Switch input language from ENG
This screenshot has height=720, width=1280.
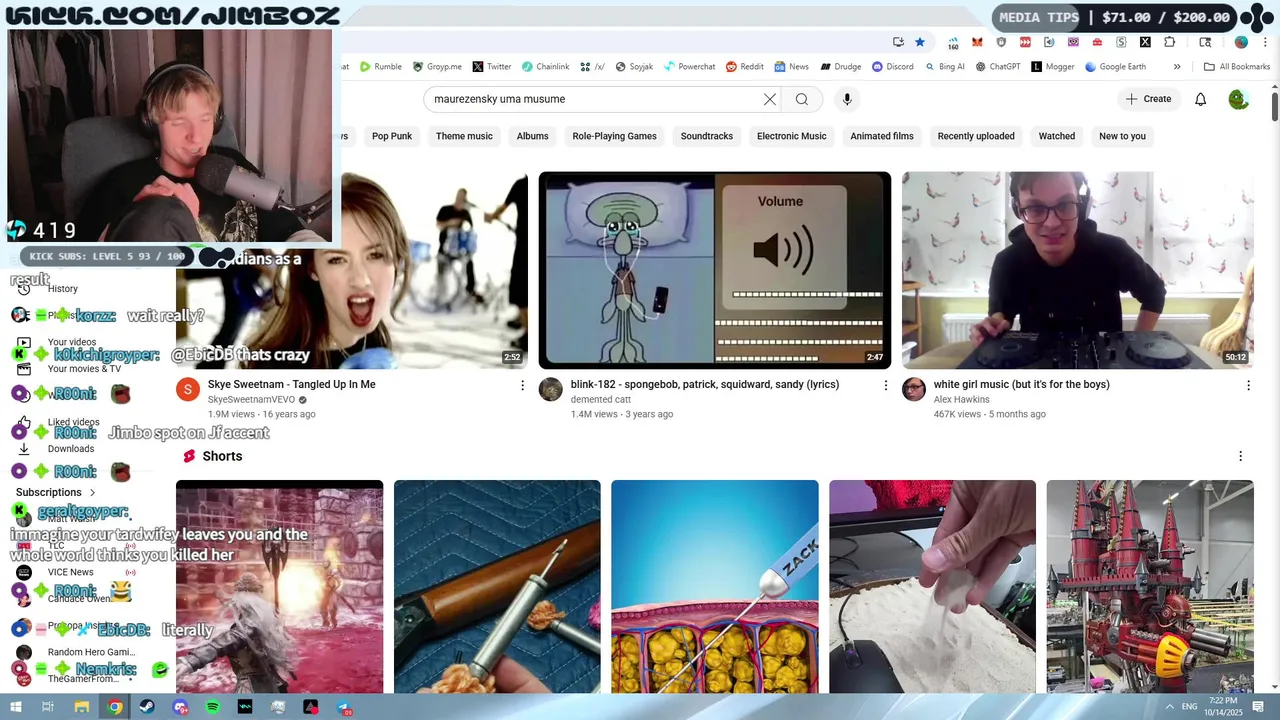click(x=1189, y=707)
